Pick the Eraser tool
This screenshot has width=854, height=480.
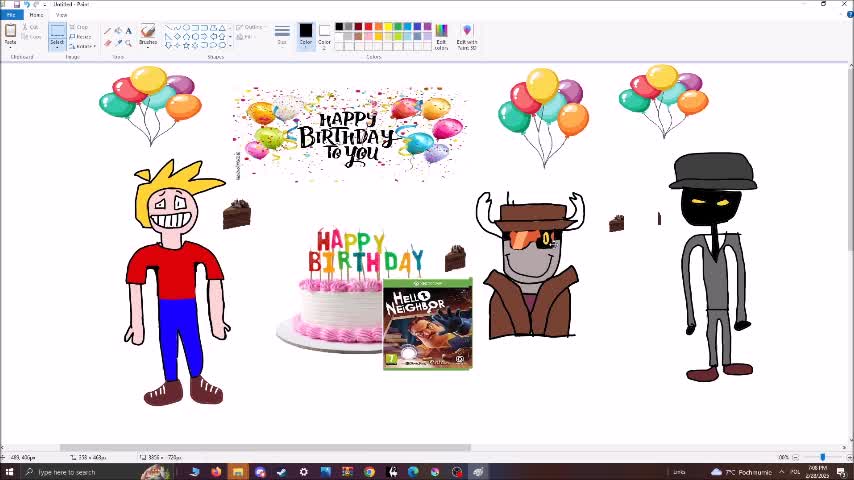coord(108,42)
